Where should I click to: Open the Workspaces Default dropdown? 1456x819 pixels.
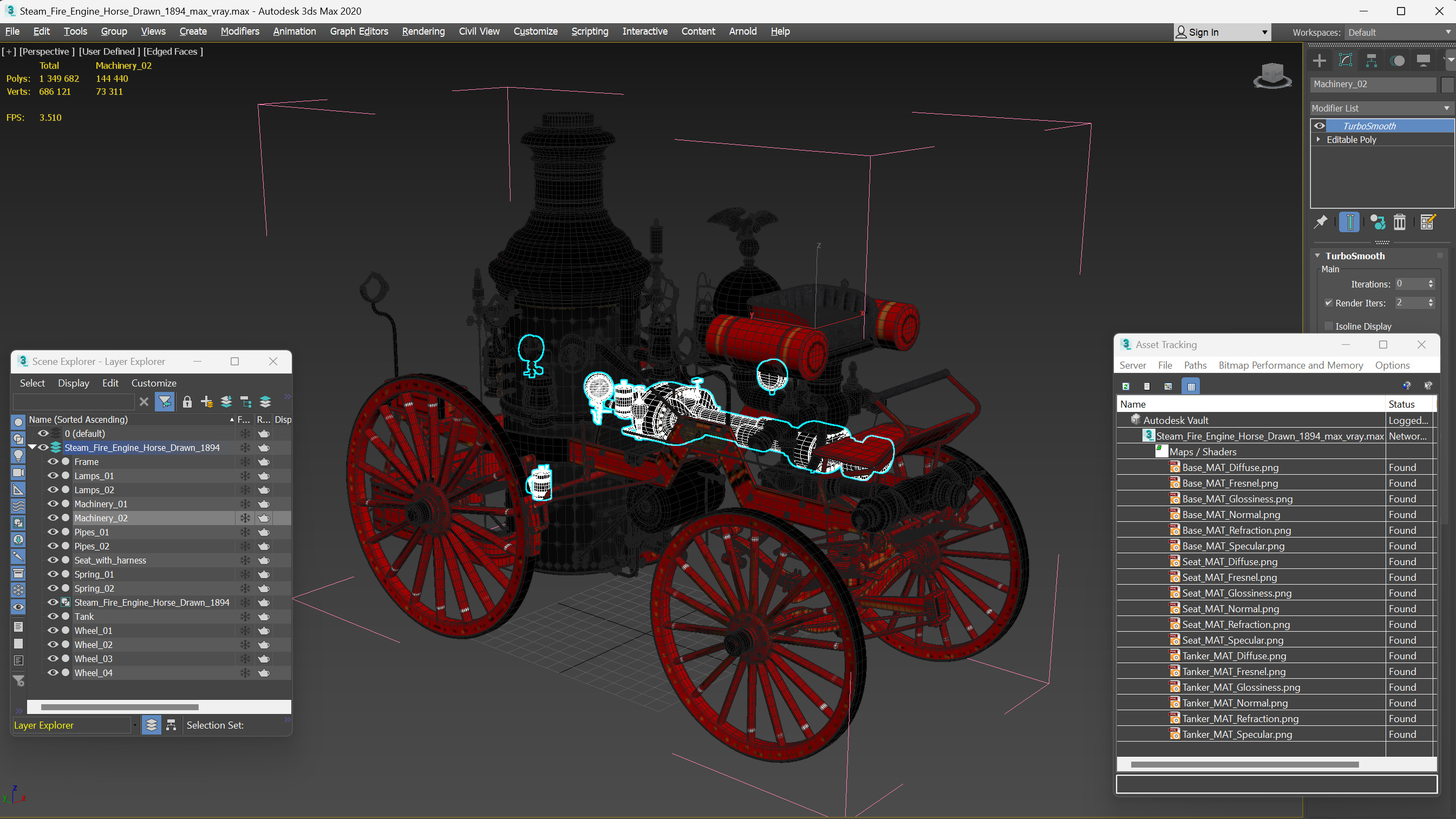[1399, 32]
